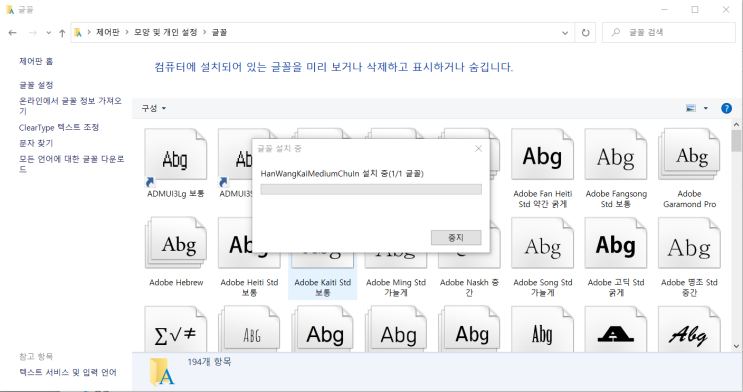Open ClearType 텍스트 조정 link
The image size is (743, 392).
pyautogui.click(x=59, y=128)
